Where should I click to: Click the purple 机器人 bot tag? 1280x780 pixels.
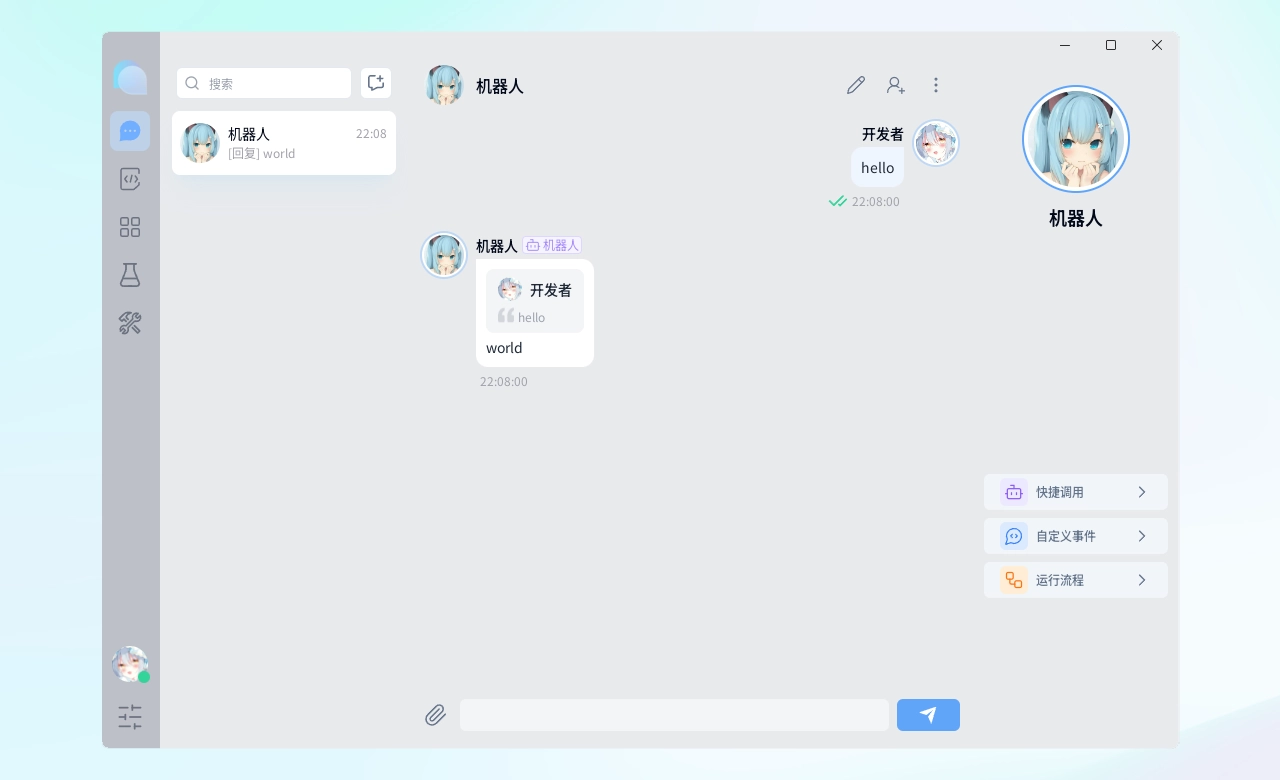552,245
